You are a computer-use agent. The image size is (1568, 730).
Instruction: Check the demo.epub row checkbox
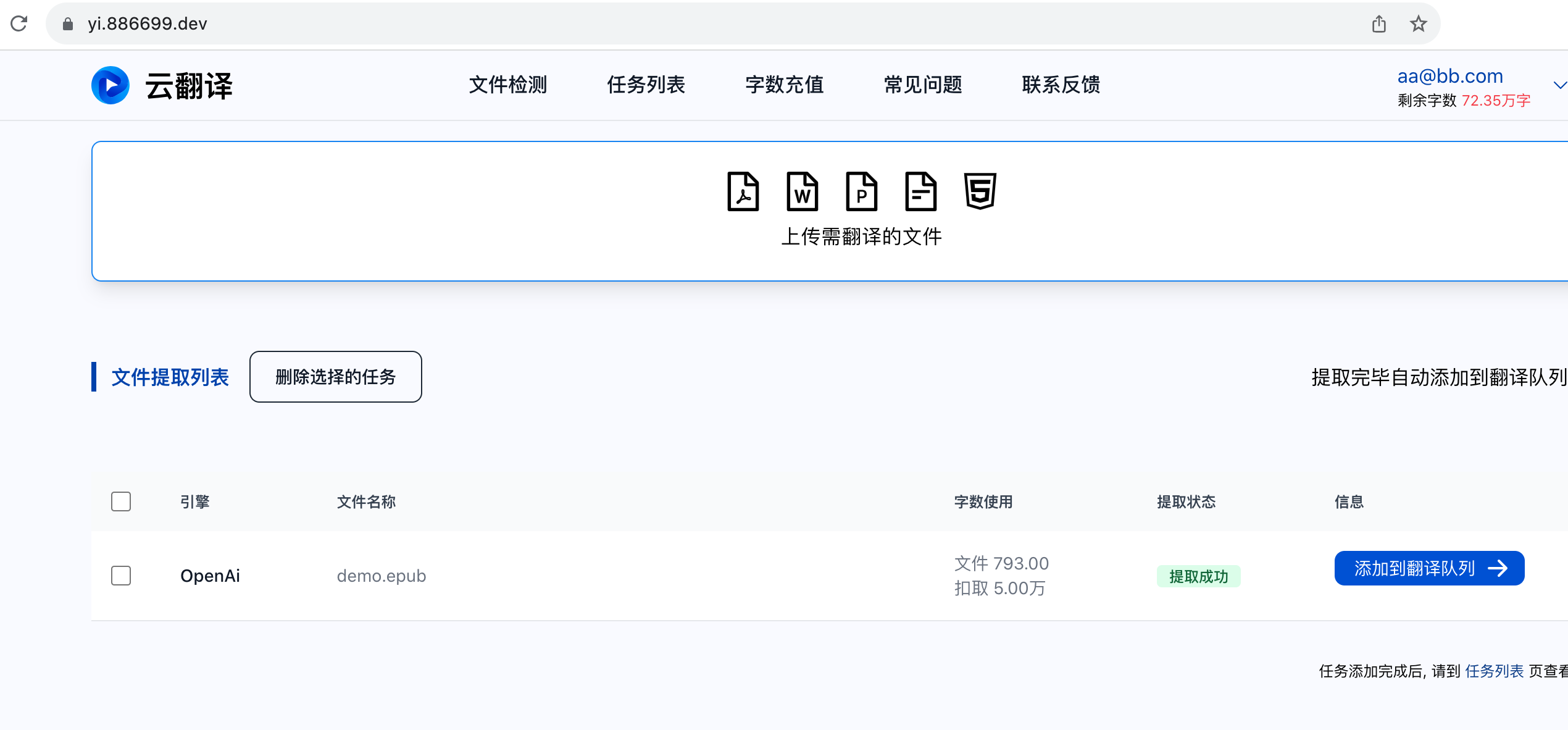pyautogui.click(x=121, y=576)
